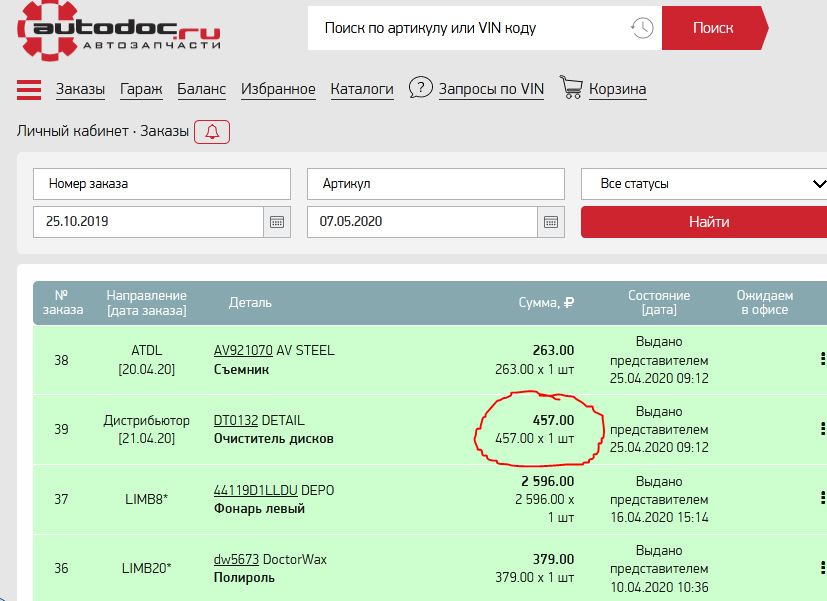Open the Гараж menu
This screenshot has height=601, width=827.
pyautogui.click(x=141, y=89)
